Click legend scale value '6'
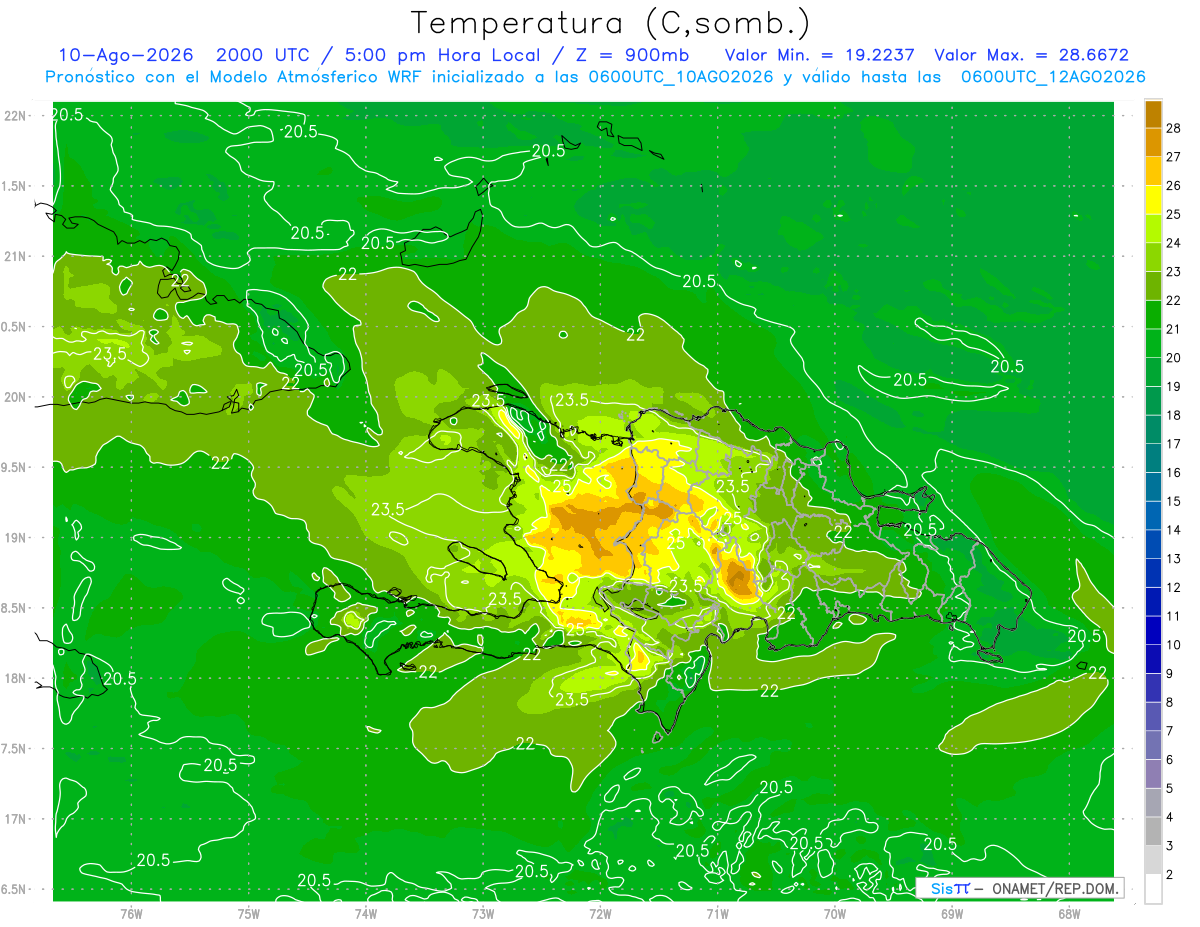This screenshot has width=1200, height=927. [x=1171, y=760]
